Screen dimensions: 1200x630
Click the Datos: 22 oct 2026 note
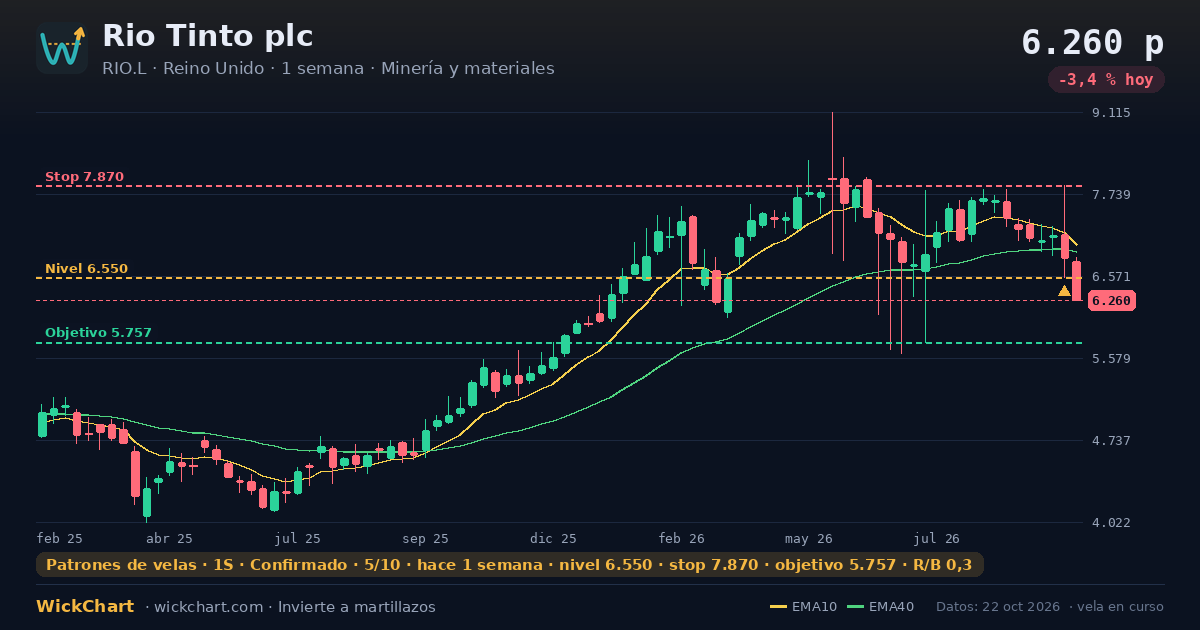point(999,607)
